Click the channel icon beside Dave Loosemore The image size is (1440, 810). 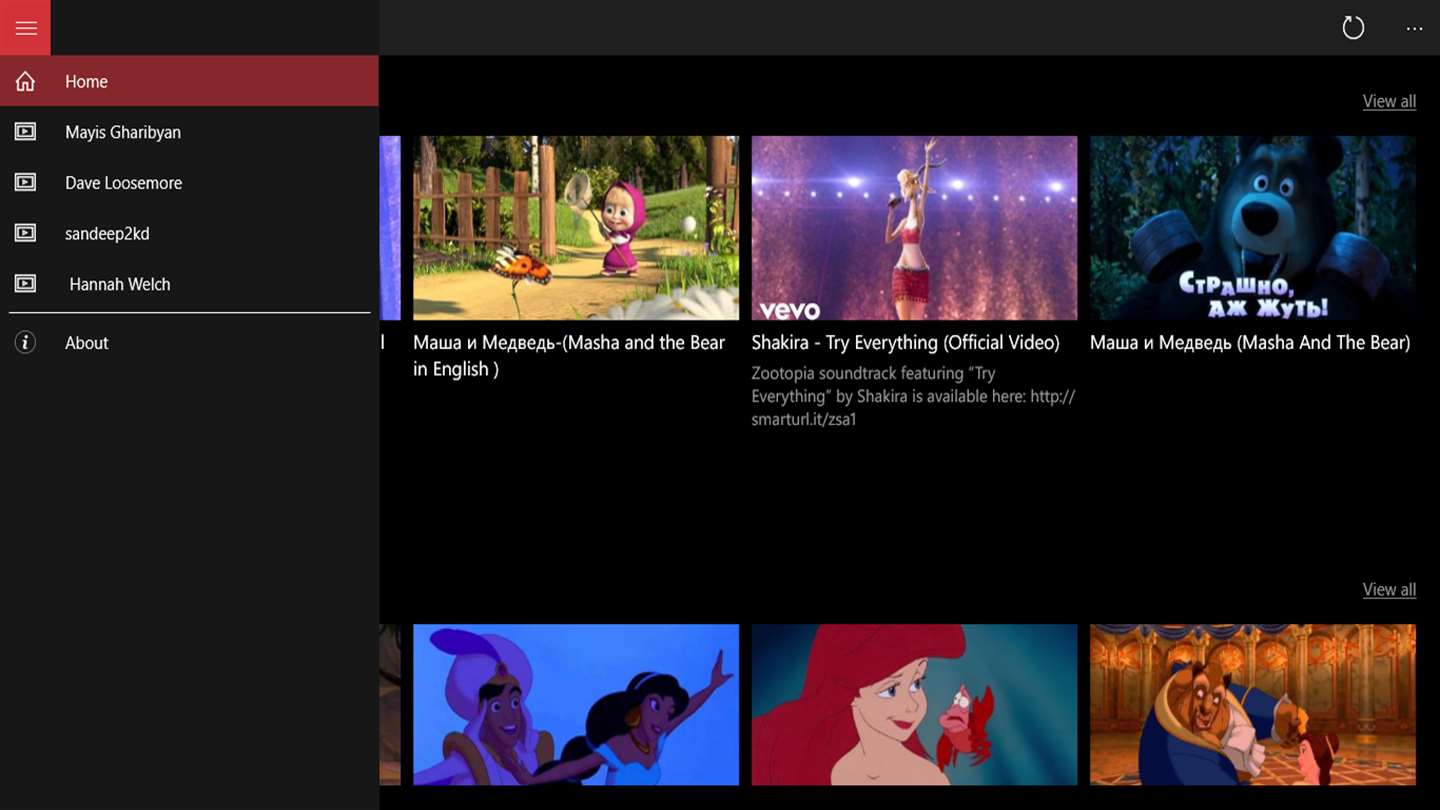click(25, 182)
